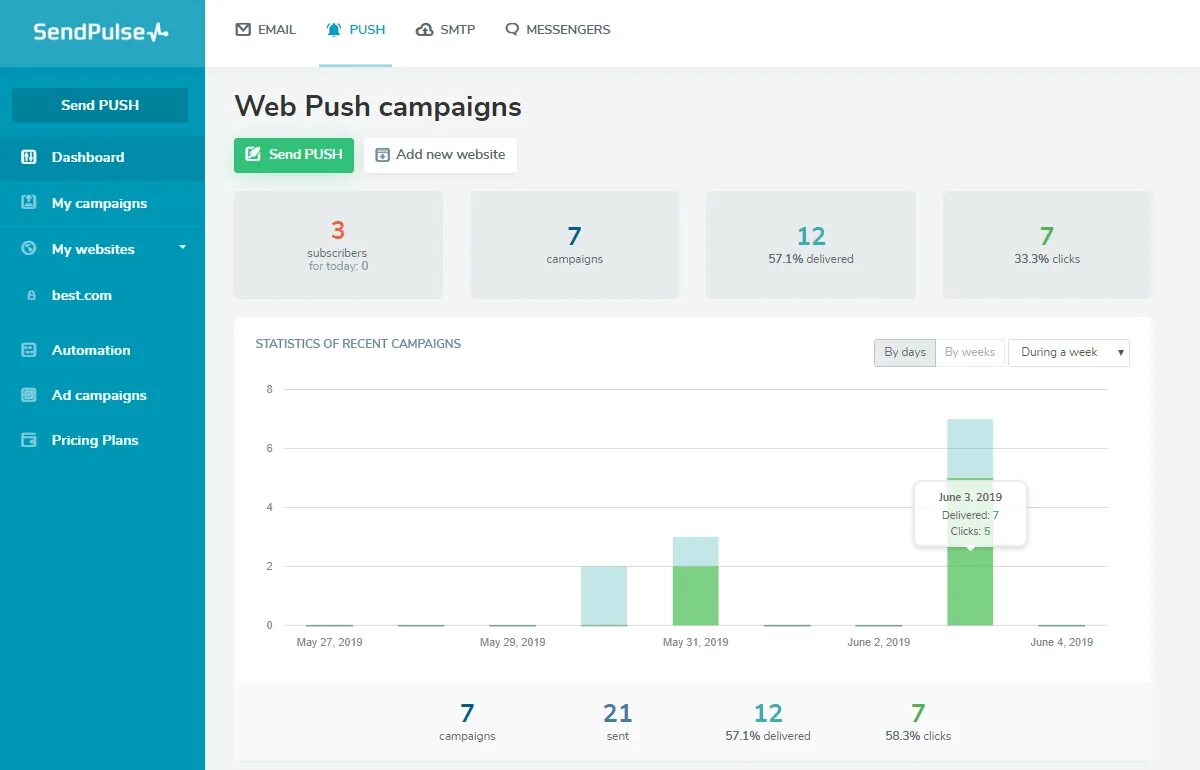Go to Dashboard in the sidebar
Image resolution: width=1200 pixels, height=770 pixels.
pyautogui.click(x=102, y=157)
